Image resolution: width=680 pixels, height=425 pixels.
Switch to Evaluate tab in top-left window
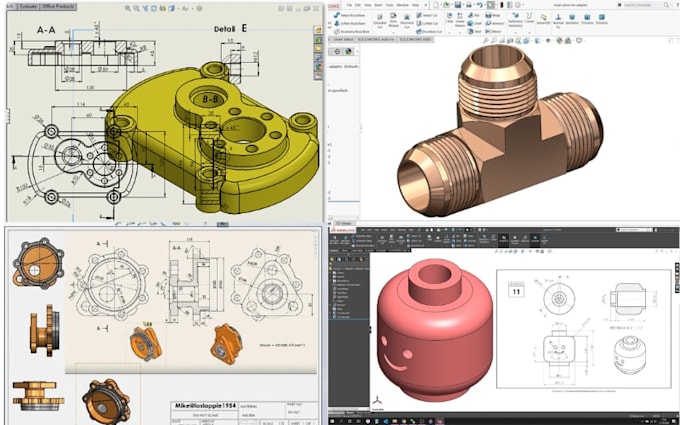coord(28,7)
